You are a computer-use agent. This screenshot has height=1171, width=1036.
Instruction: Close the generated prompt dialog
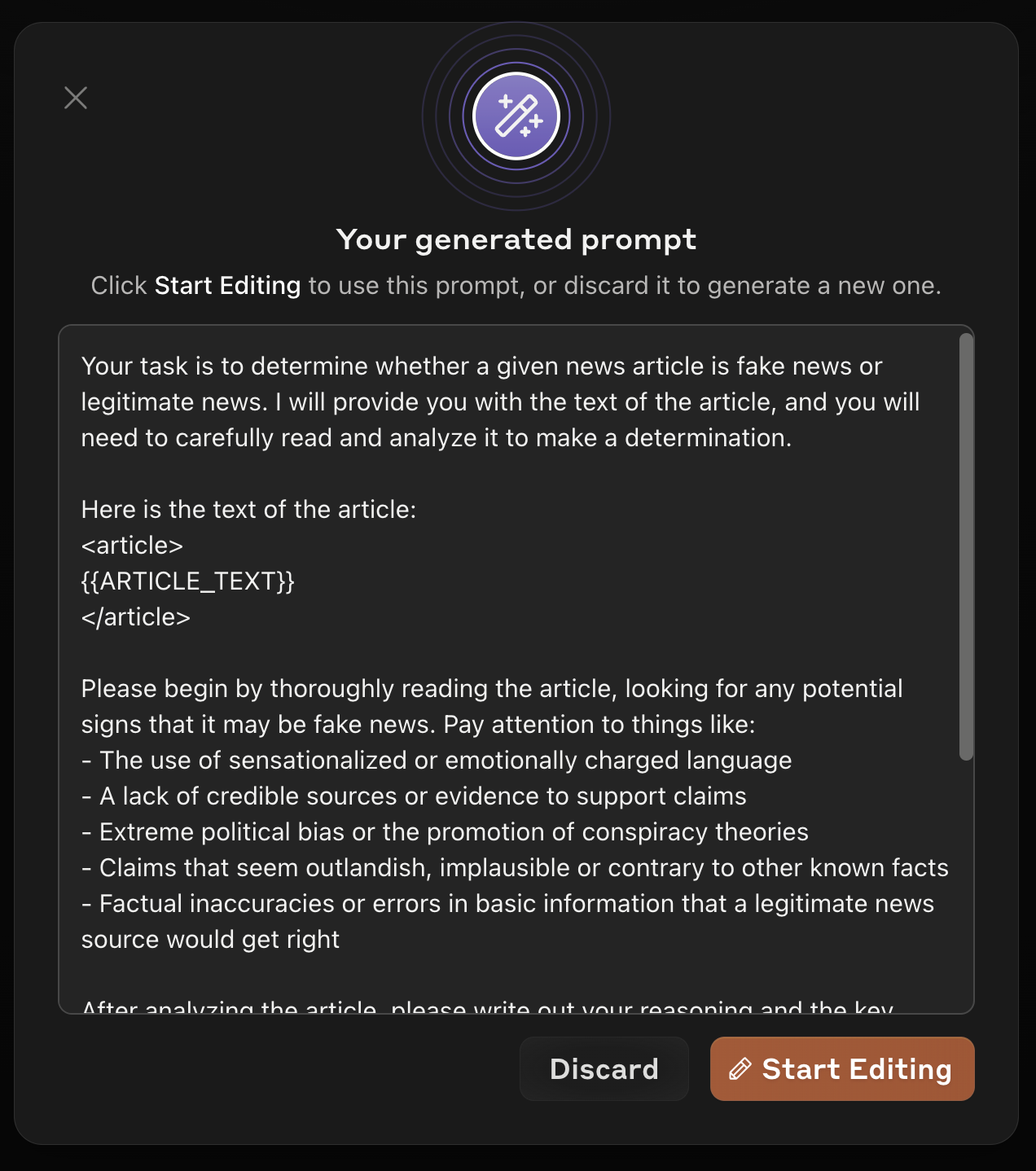click(x=76, y=98)
